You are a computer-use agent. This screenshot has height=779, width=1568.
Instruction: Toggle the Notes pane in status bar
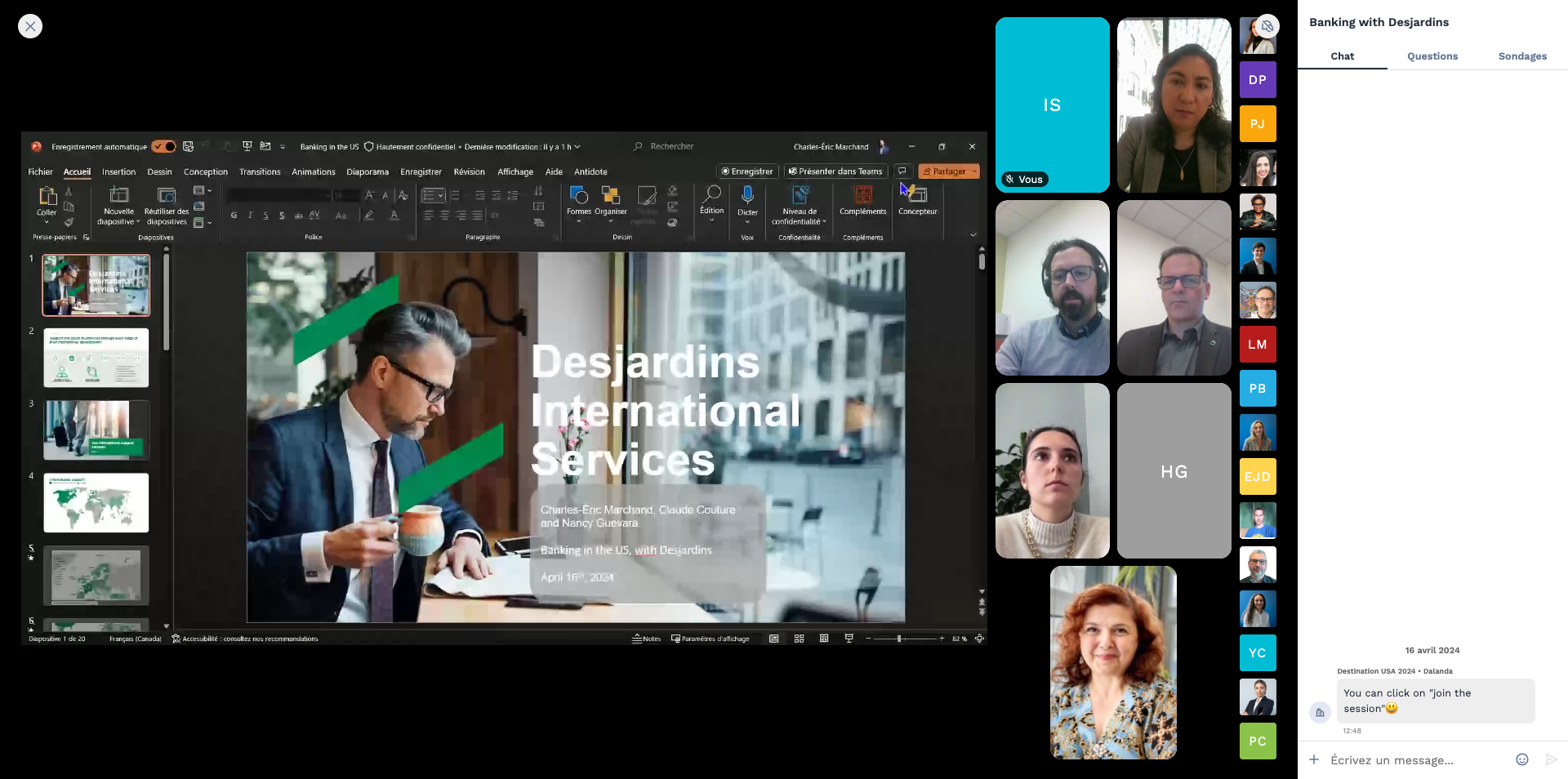(646, 639)
